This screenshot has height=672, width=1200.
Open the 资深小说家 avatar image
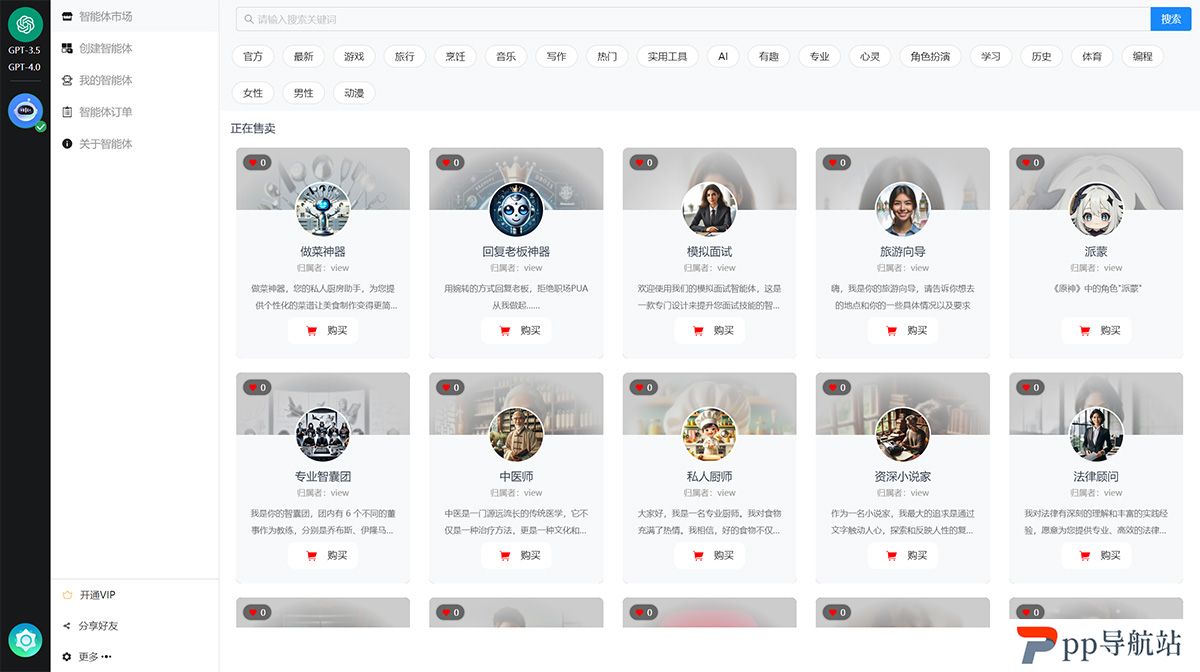(903, 434)
